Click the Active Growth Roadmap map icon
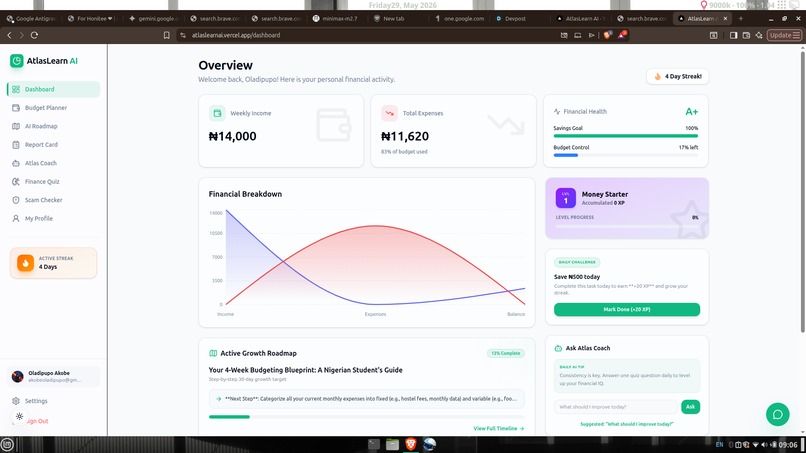Viewport: 806px width, 453px height. tap(213, 353)
